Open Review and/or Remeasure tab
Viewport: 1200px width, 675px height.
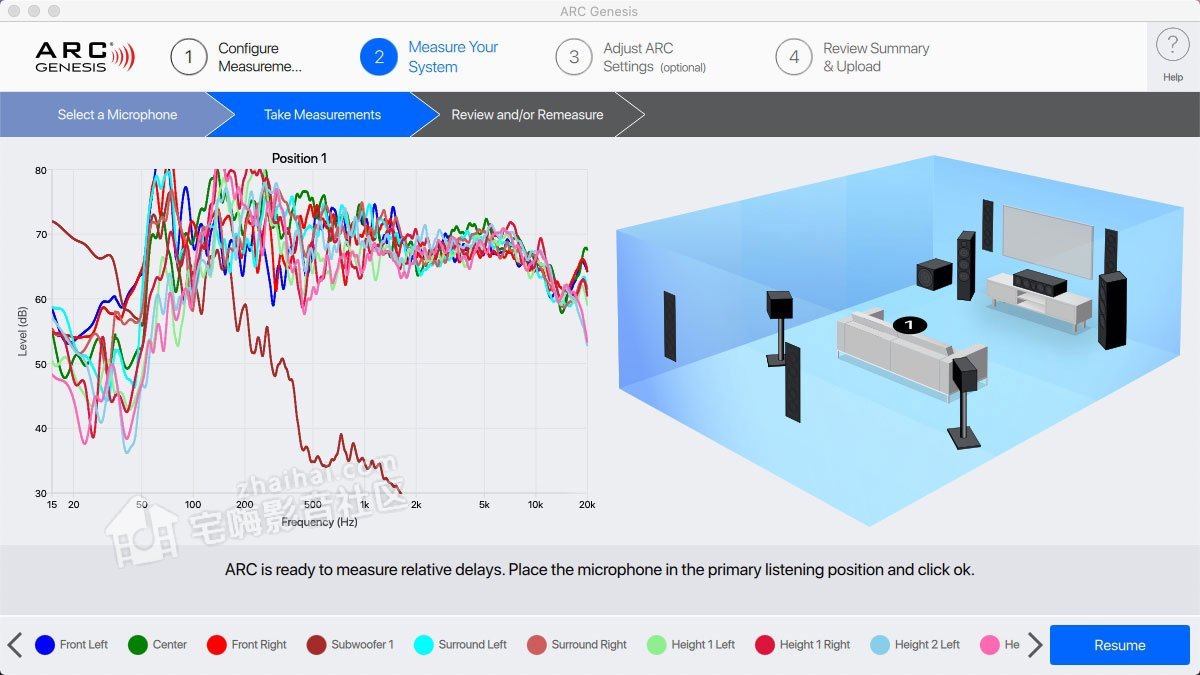coord(527,115)
